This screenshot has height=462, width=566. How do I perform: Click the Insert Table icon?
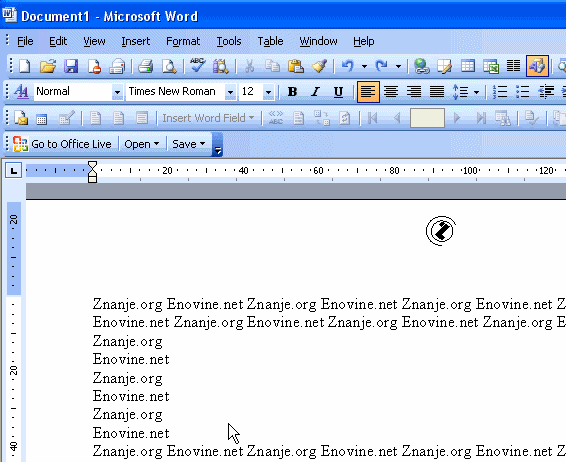(x=467, y=66)
